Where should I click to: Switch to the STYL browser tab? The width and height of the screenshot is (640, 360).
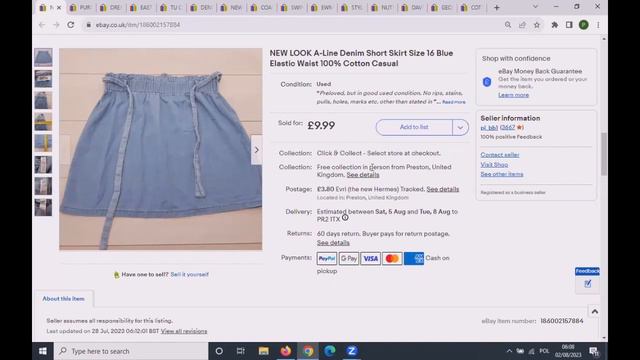(352, 7)
